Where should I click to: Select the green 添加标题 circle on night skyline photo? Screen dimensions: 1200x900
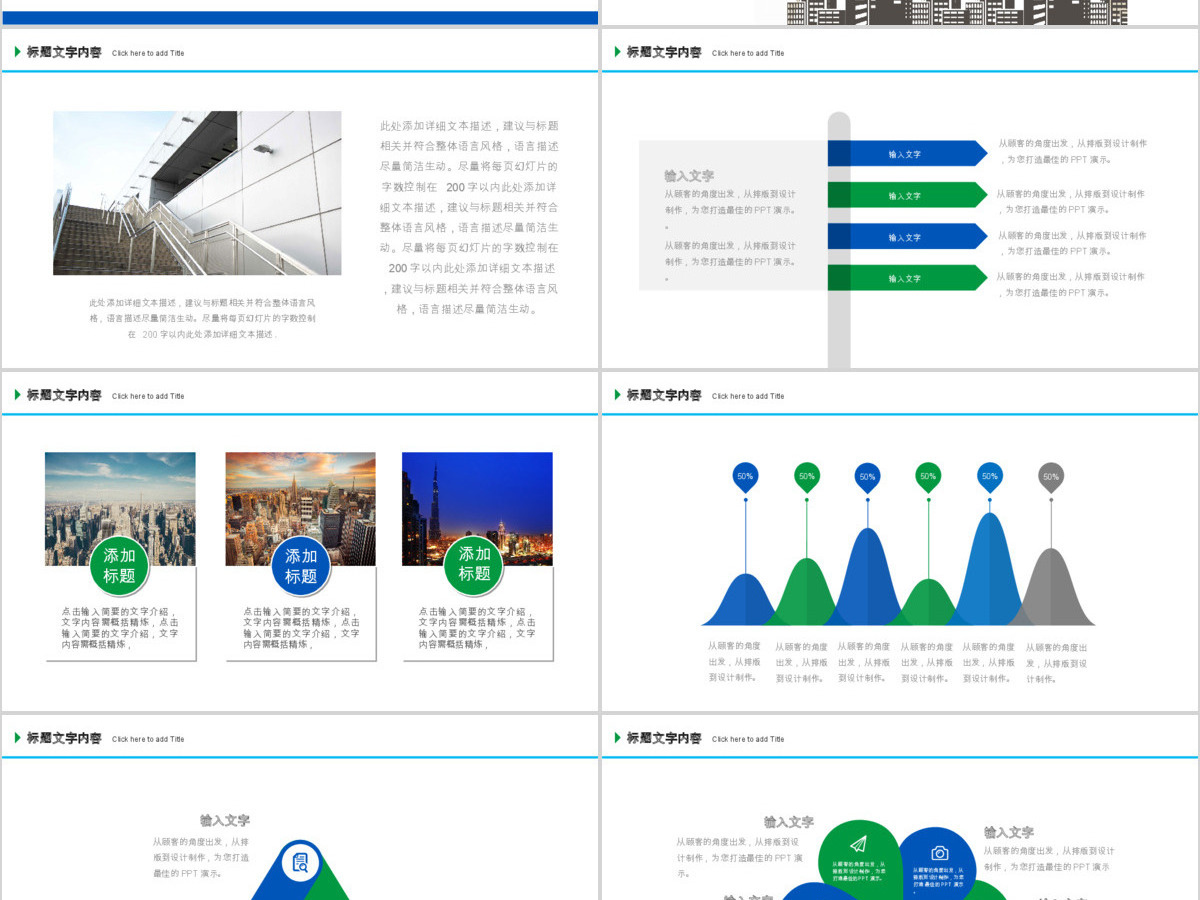tap(474, 565)
